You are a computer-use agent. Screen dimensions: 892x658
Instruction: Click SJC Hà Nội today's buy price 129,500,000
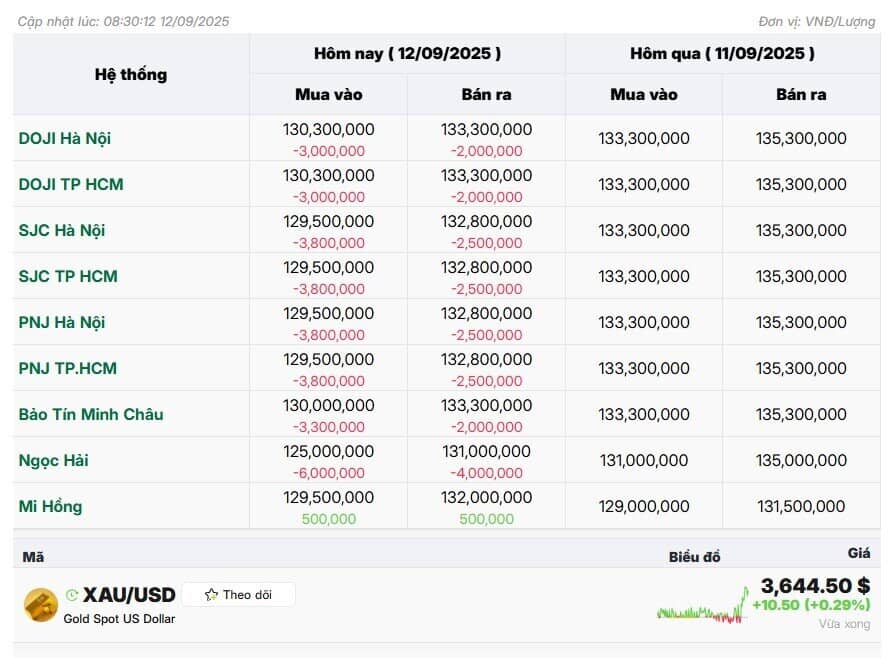coord(329,222)
